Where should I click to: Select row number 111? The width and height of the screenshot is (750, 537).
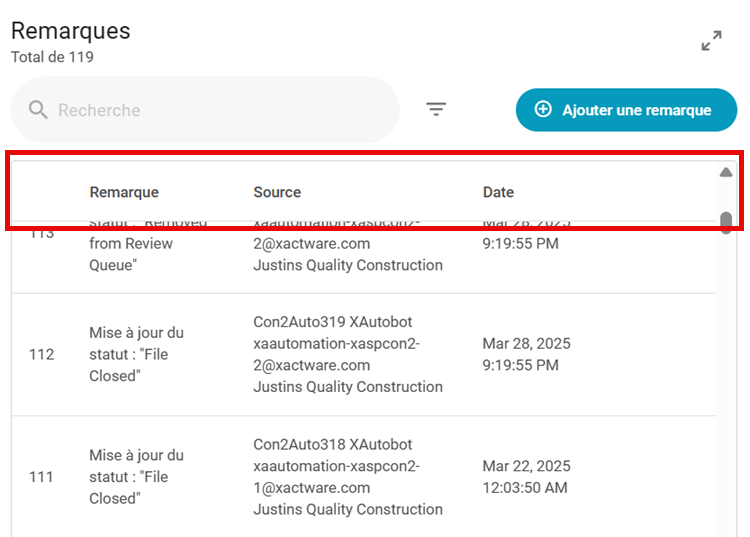(42, 477)
